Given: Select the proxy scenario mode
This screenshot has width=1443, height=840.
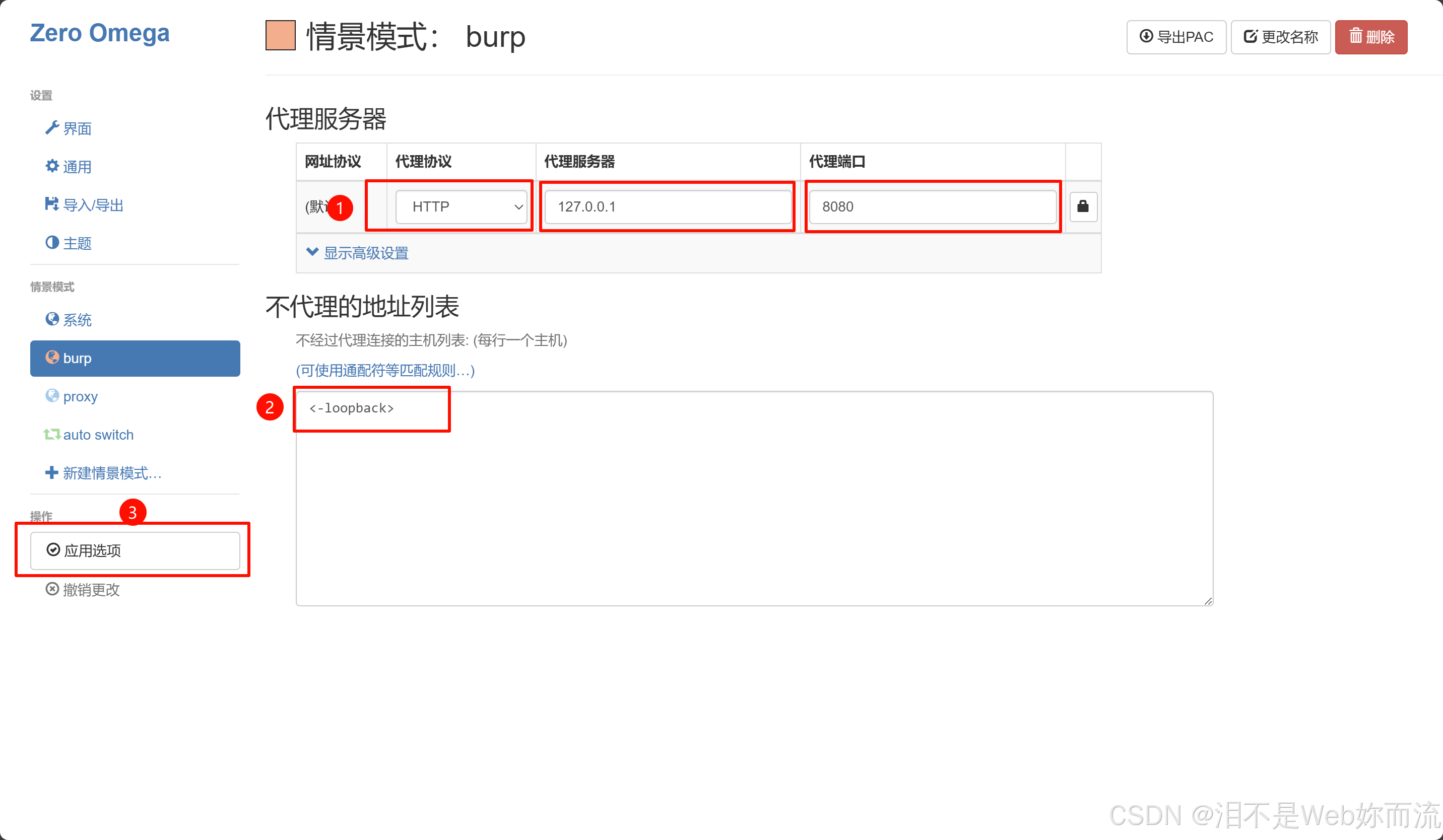Looking at the screenshot, I should click(79, 396).
